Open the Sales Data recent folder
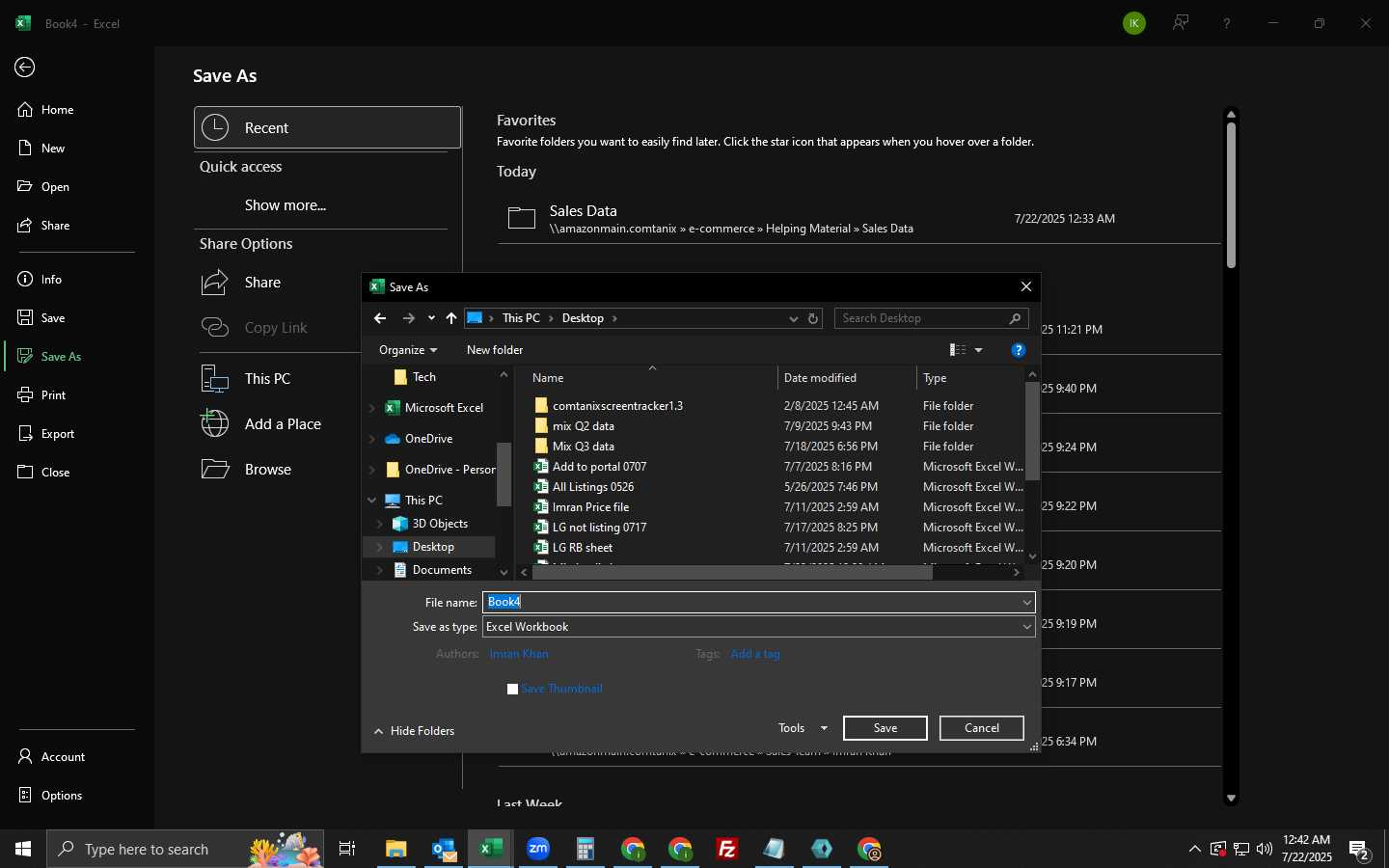This screenshot has width=1389, height=868. point(858,219)
